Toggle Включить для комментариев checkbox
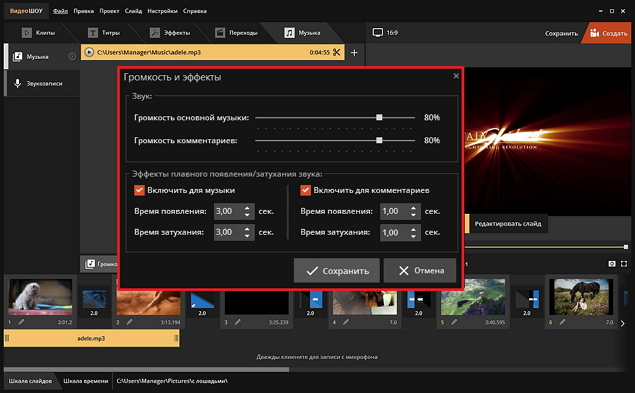Viewport: 635px width, 393px height. pyautogui.click(x=305, y=190)
